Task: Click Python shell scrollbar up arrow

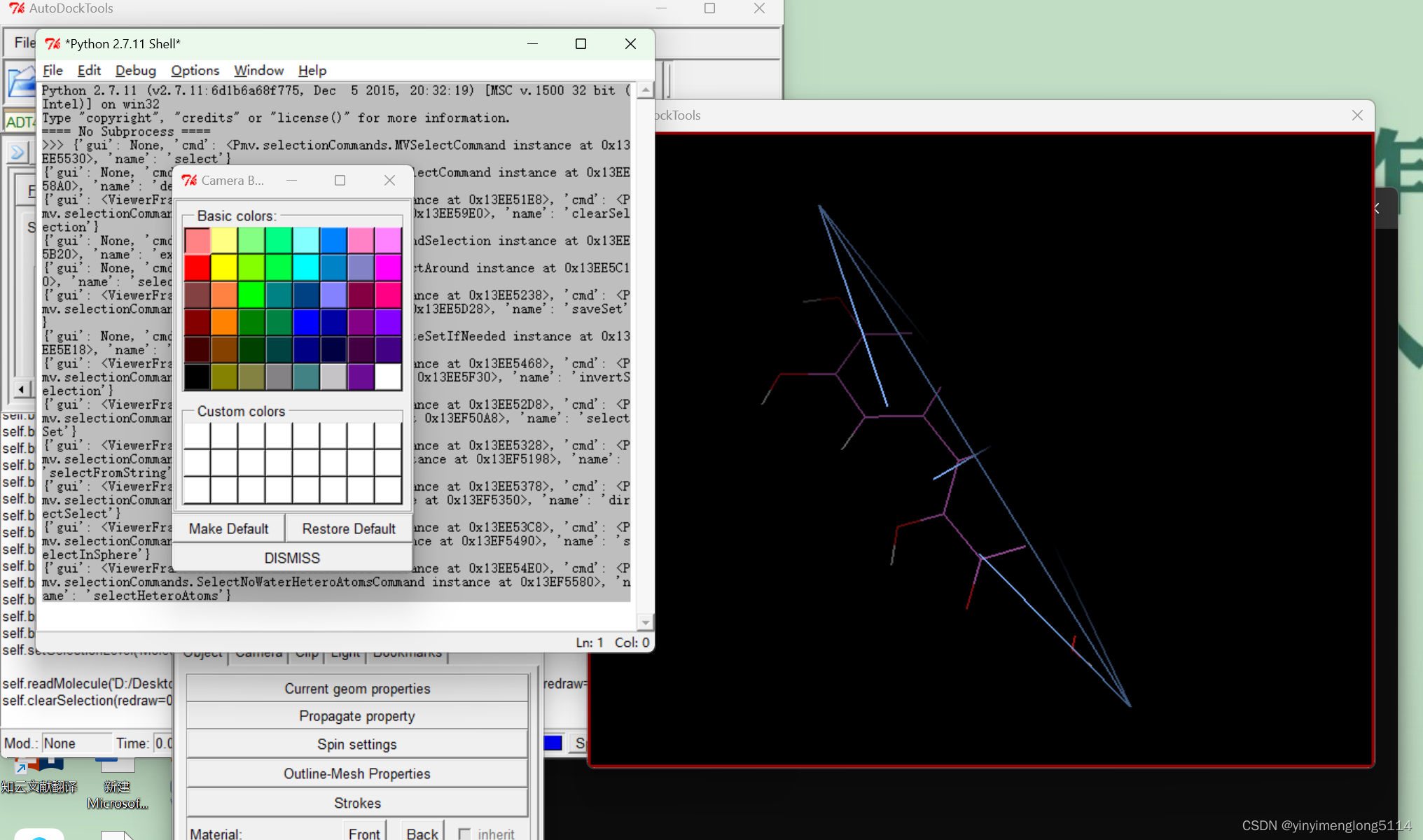Action: tap(645, 90)
